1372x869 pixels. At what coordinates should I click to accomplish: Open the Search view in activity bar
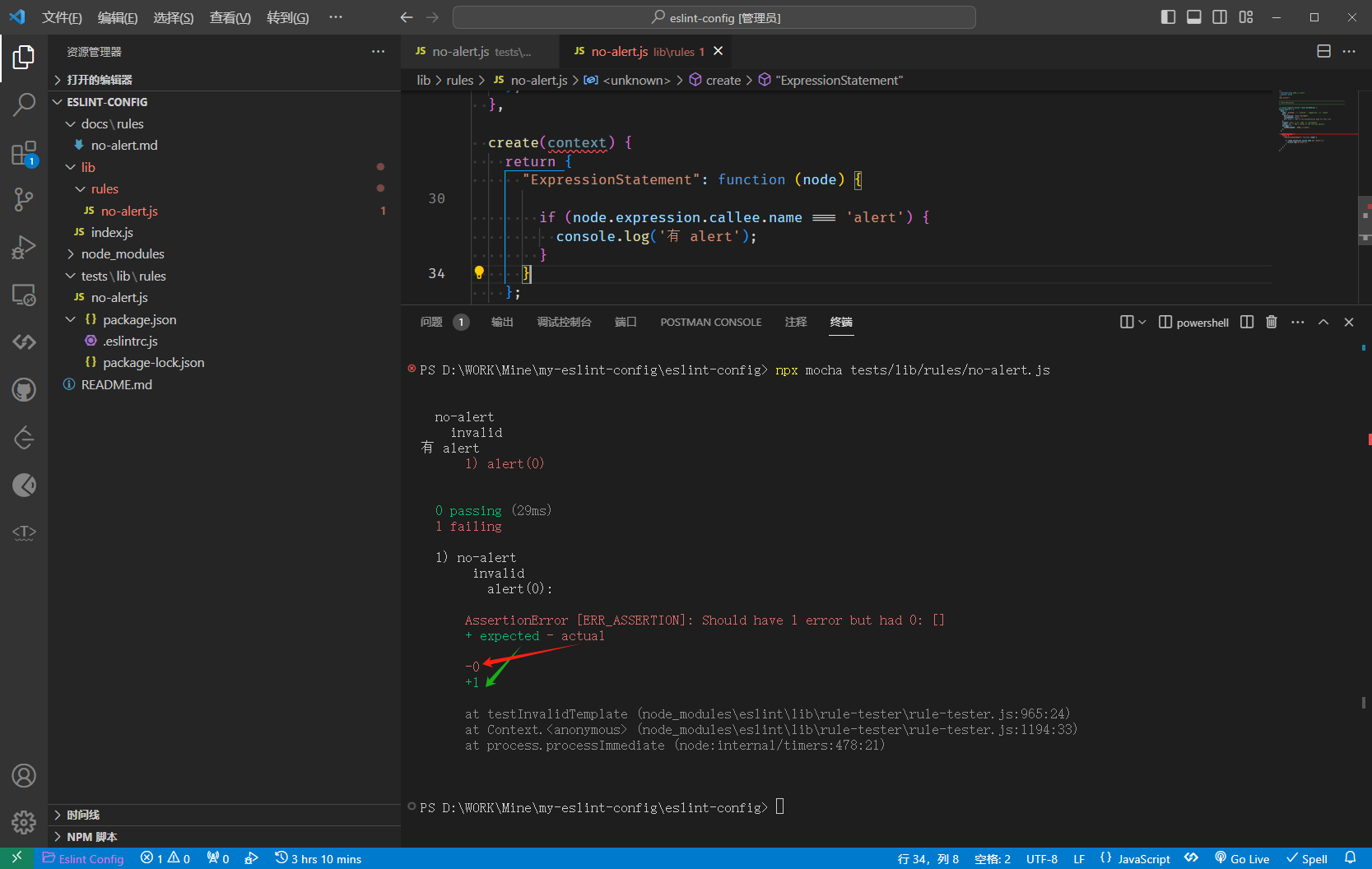click(x=24, y=105)
